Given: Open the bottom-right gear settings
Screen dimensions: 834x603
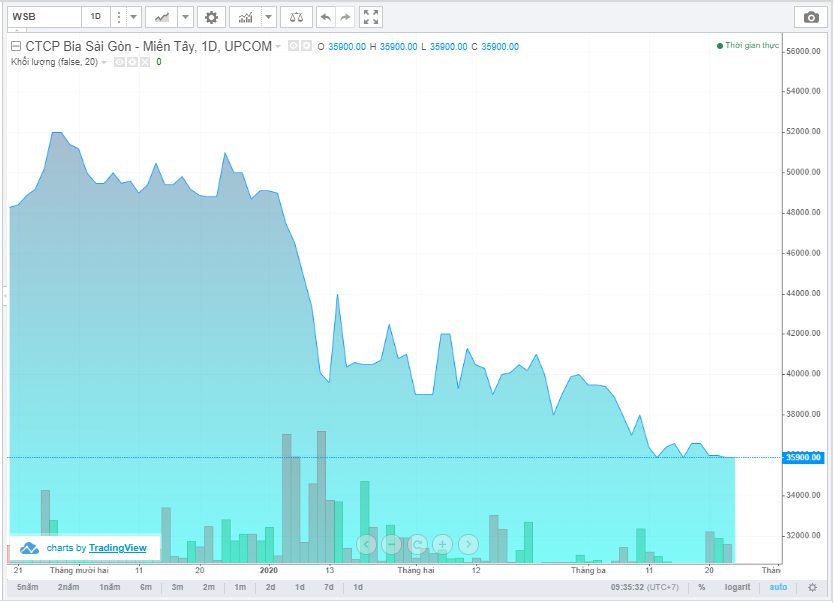Looking at the screenshot, I should click(812, 588).
